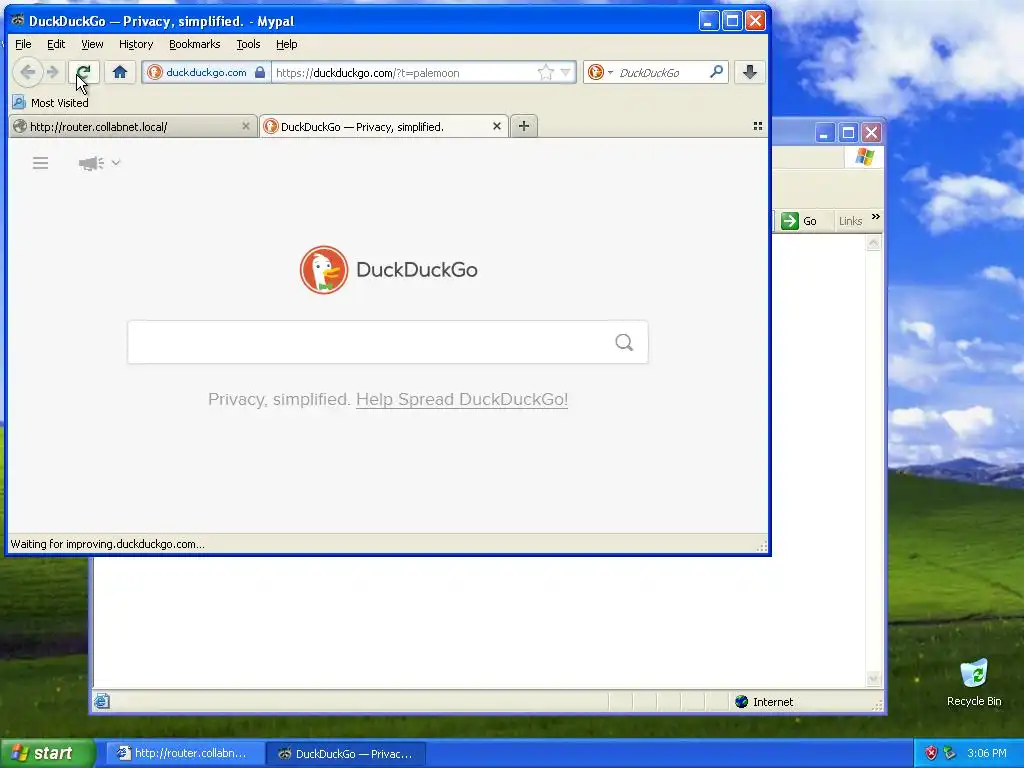Click the padlock site security icon

click(260, 72)
